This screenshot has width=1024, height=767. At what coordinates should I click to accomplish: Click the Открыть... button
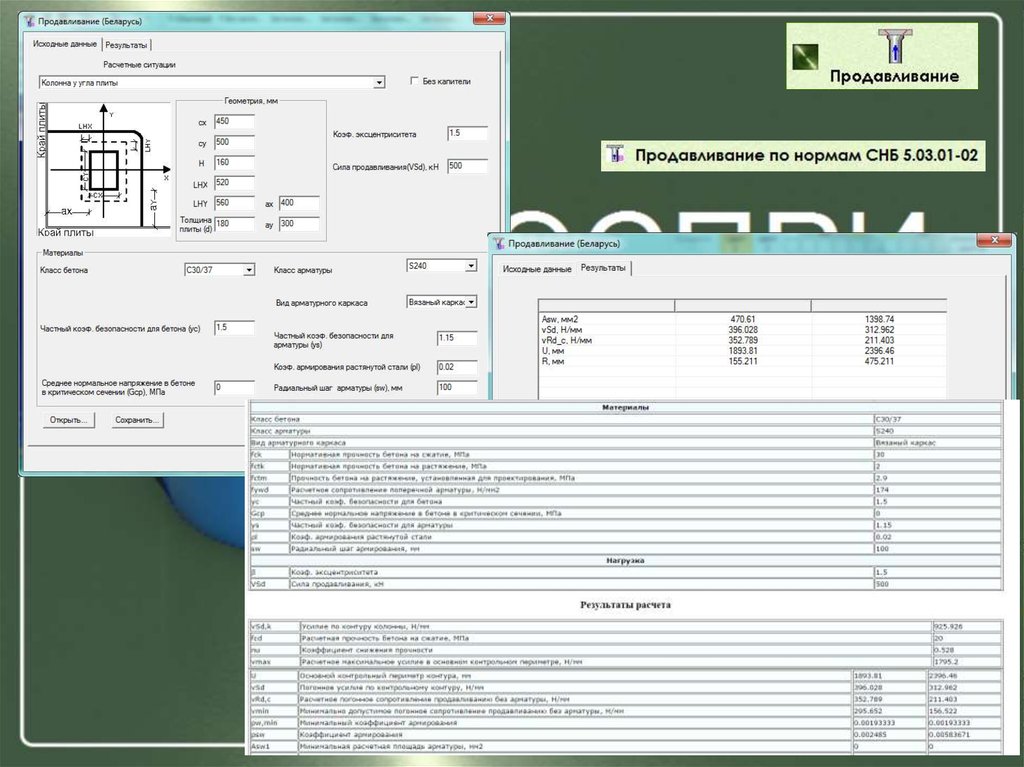(x=67, y=420)
